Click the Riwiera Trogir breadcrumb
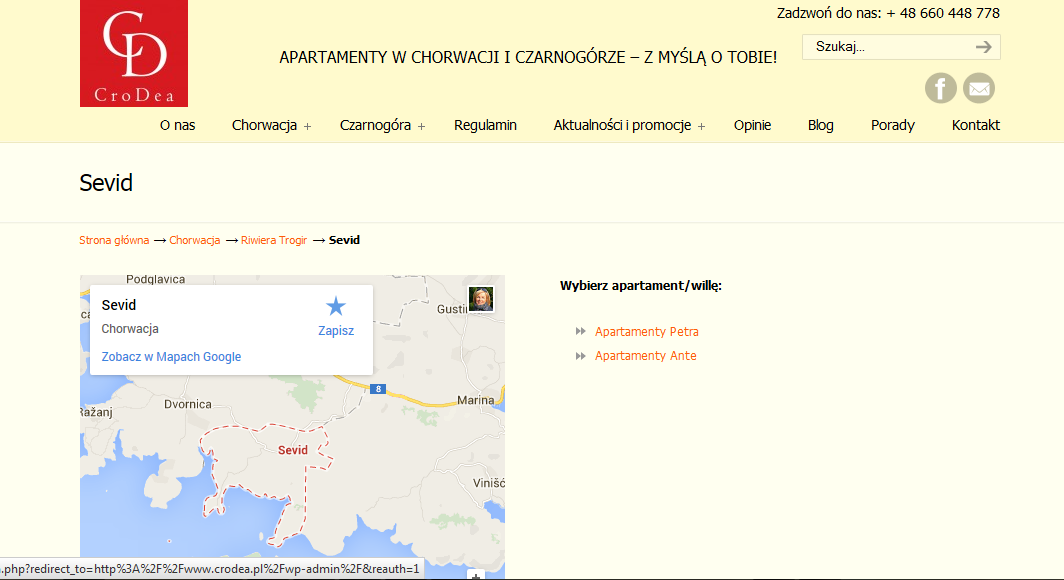 [274, 240]
